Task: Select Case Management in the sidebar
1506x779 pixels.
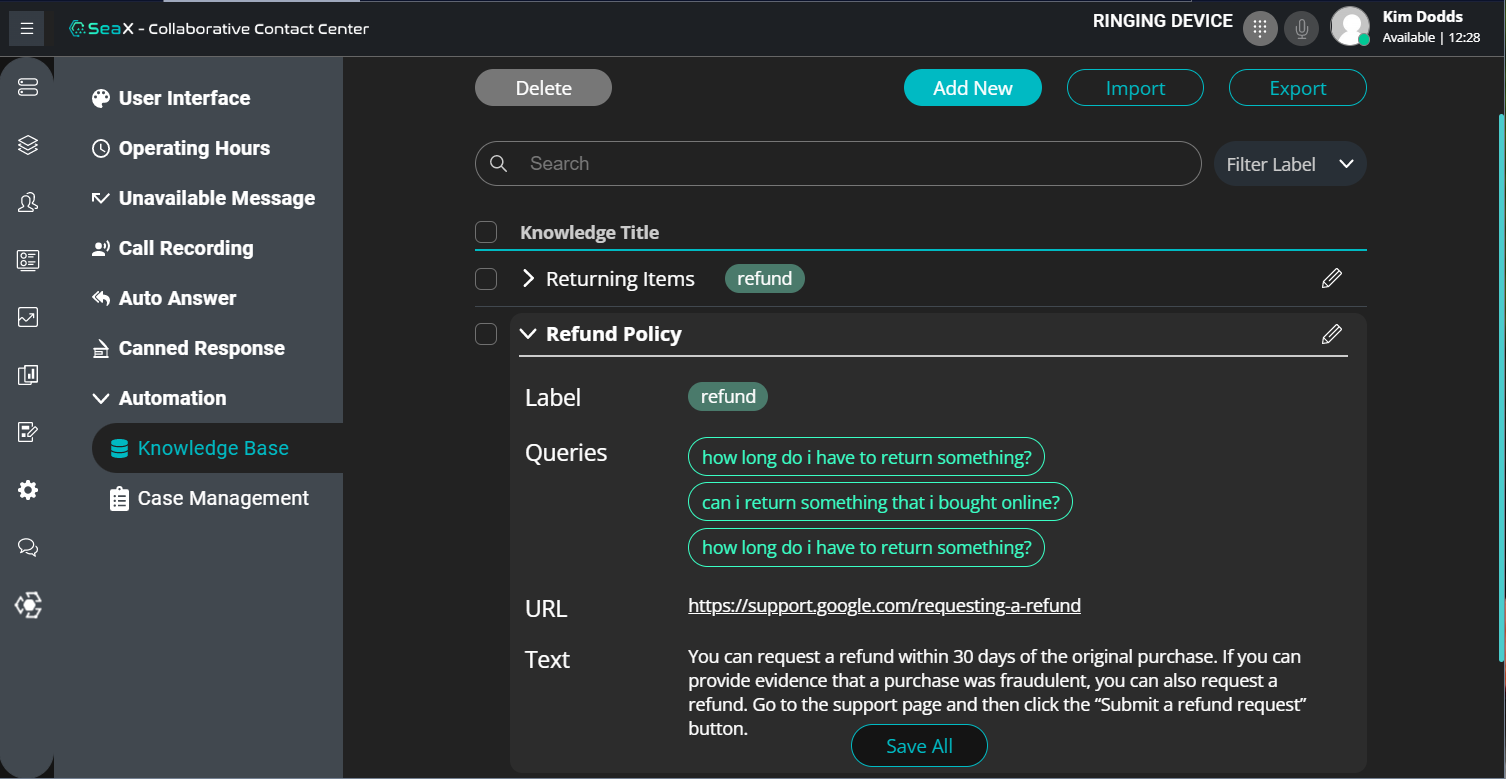Action: [x=222, y=498]
